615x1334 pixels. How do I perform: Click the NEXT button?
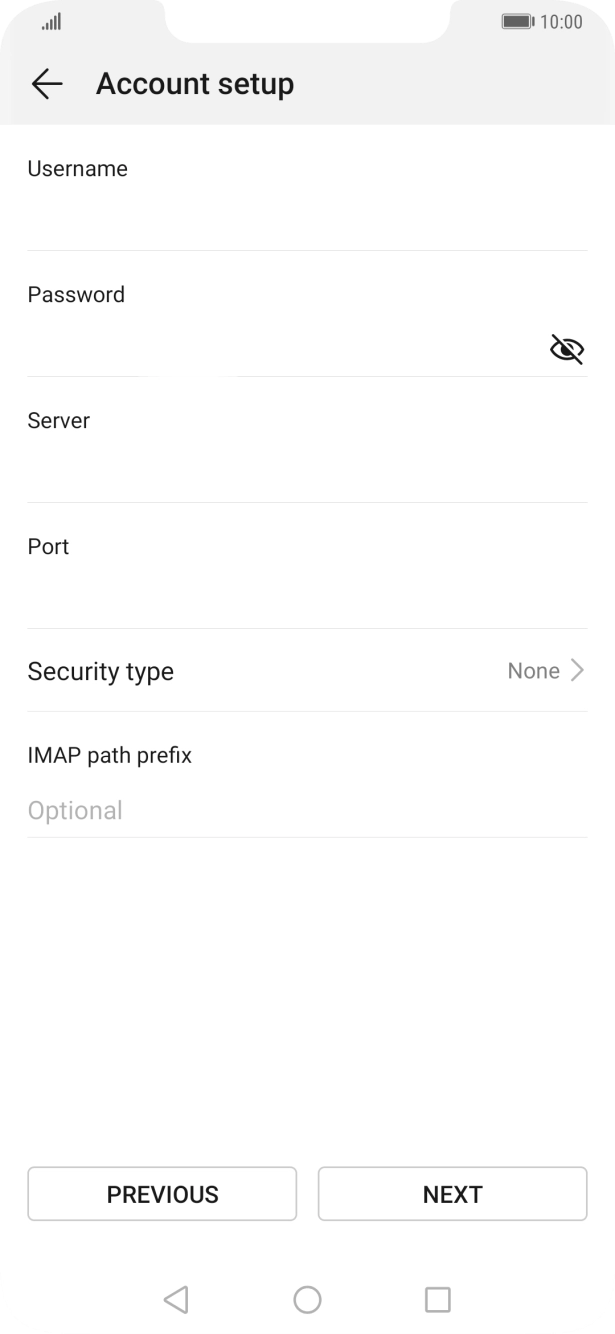452,1194
